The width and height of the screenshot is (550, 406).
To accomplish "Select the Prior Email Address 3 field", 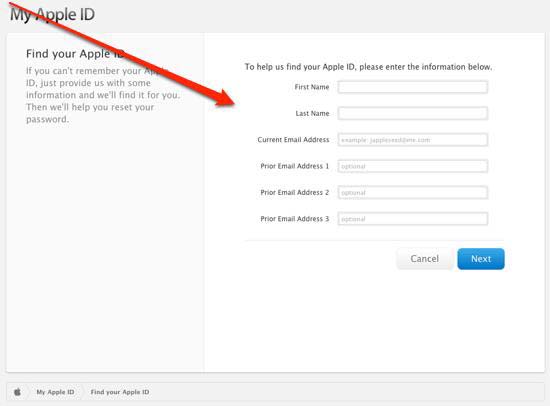I will click(x=412, y=219).
